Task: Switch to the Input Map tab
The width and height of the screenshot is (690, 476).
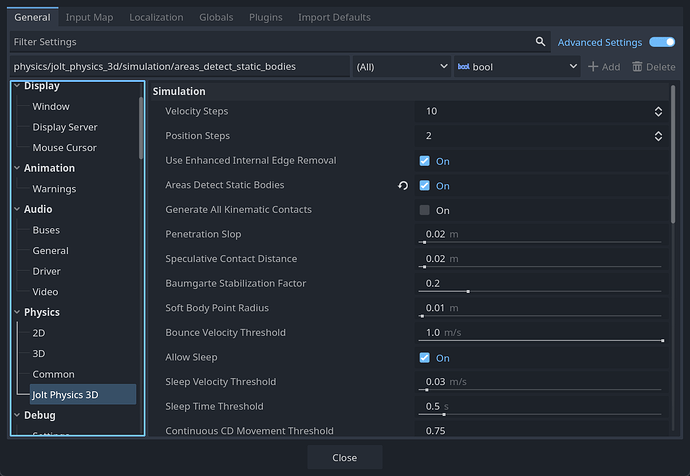Action: coord(89,17)
